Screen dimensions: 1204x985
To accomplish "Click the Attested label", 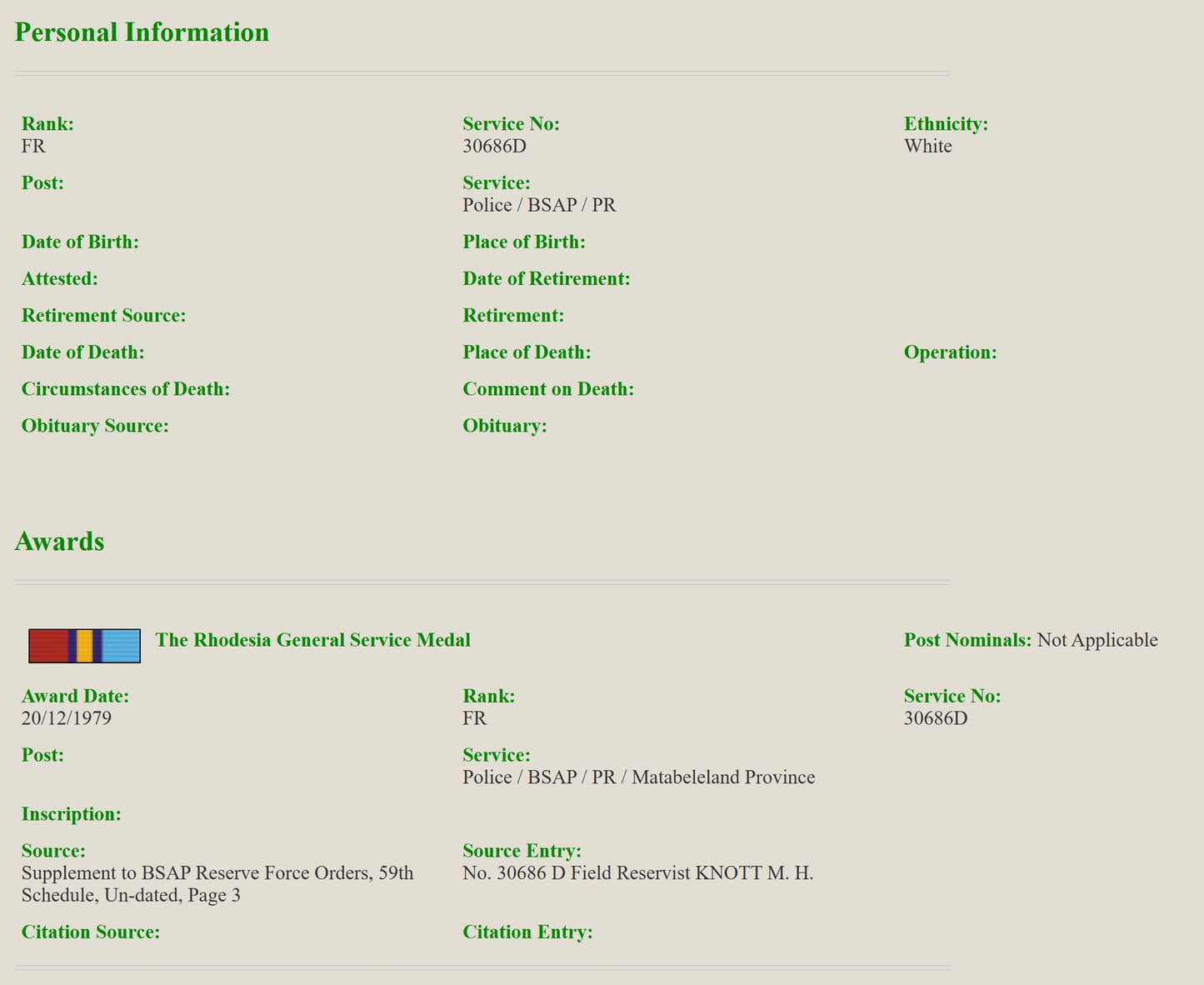I will (x=60, y=278).
